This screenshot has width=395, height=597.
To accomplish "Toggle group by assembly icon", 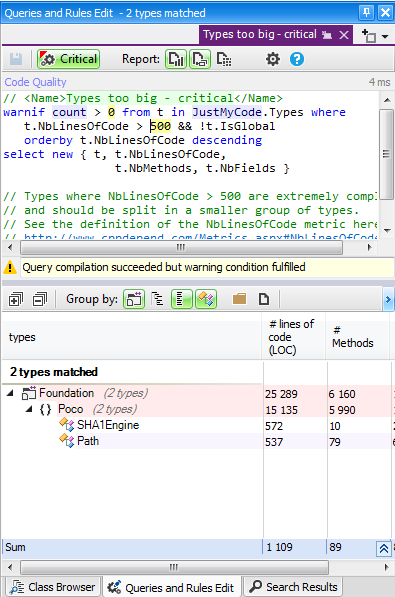I will [134, 299].
